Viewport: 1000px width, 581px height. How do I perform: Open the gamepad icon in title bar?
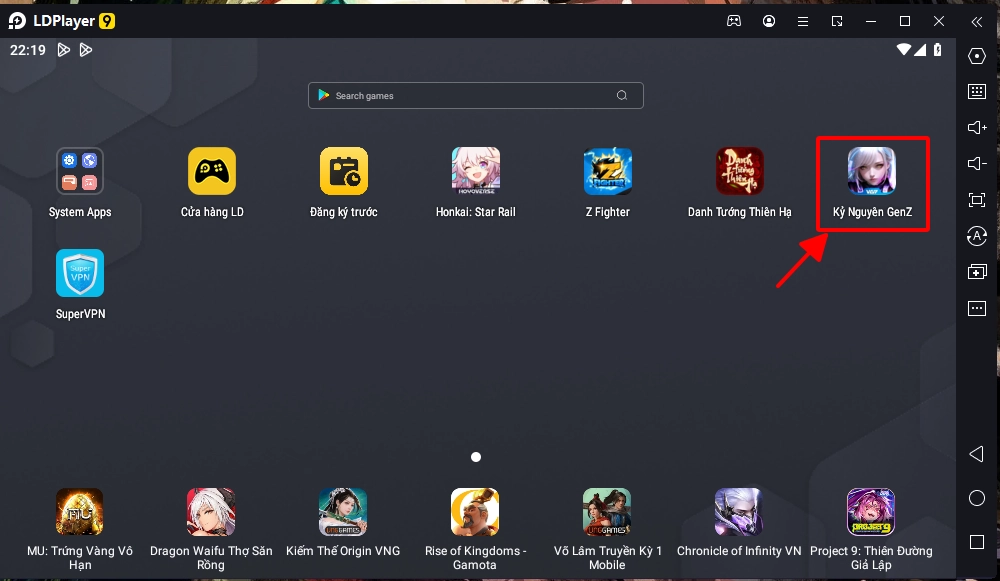[734, 21]
